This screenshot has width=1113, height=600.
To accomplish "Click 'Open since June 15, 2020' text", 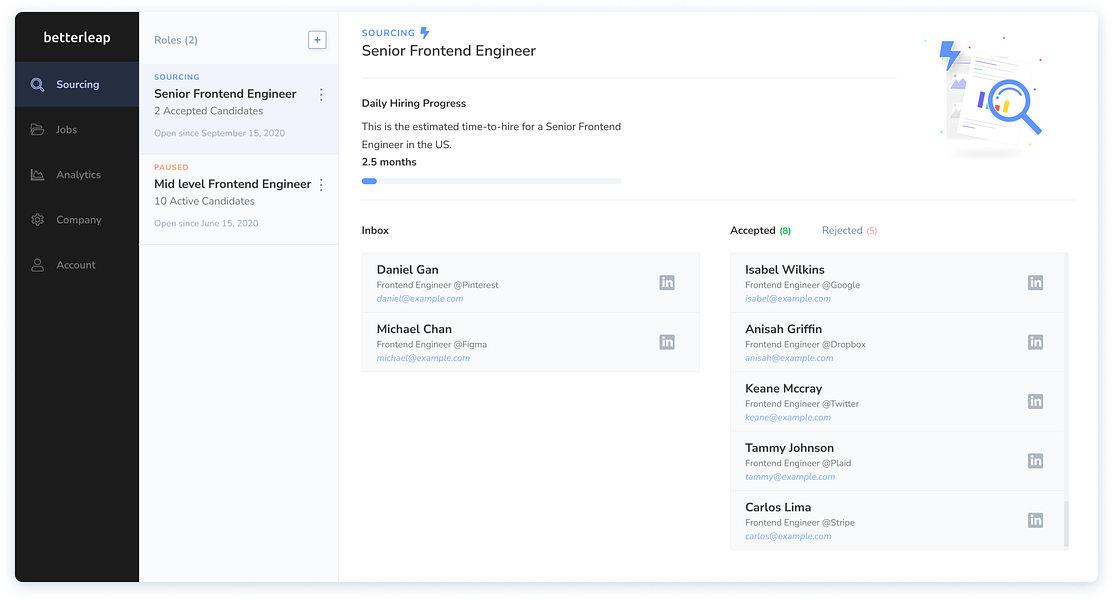I will tap(206, 224).
